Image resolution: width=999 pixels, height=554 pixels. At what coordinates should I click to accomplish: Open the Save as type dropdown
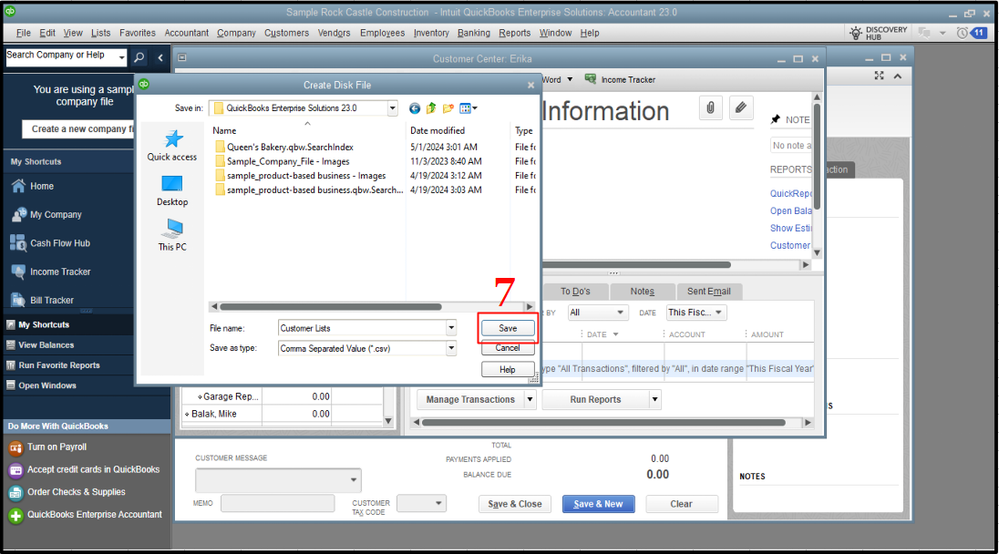451,348
